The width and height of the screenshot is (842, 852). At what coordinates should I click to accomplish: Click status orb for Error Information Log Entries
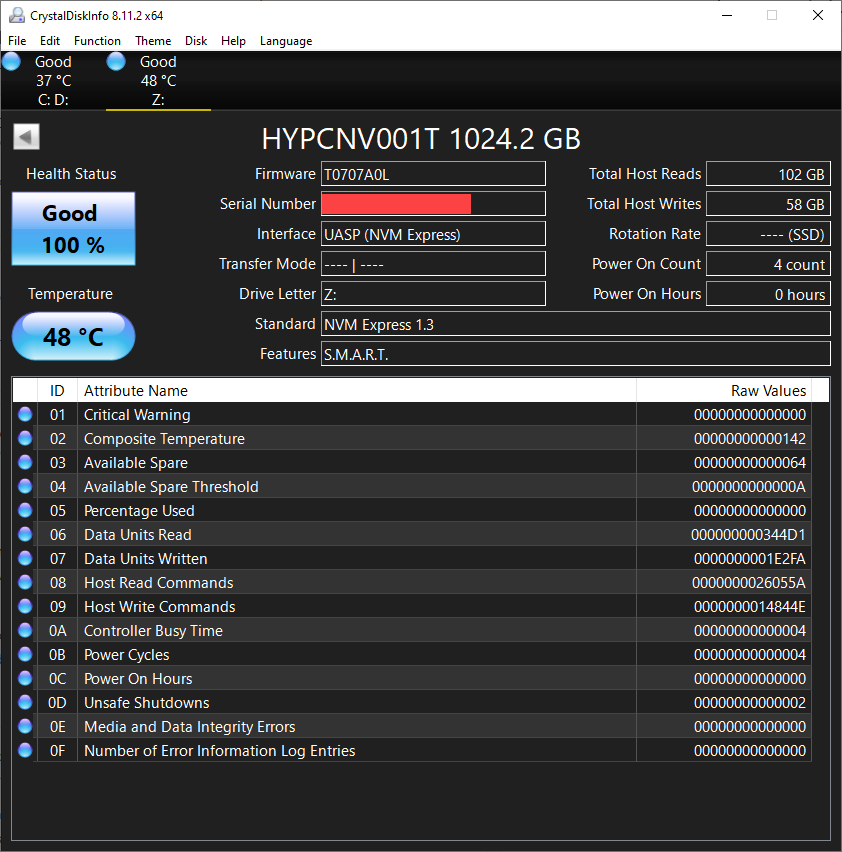25,750
